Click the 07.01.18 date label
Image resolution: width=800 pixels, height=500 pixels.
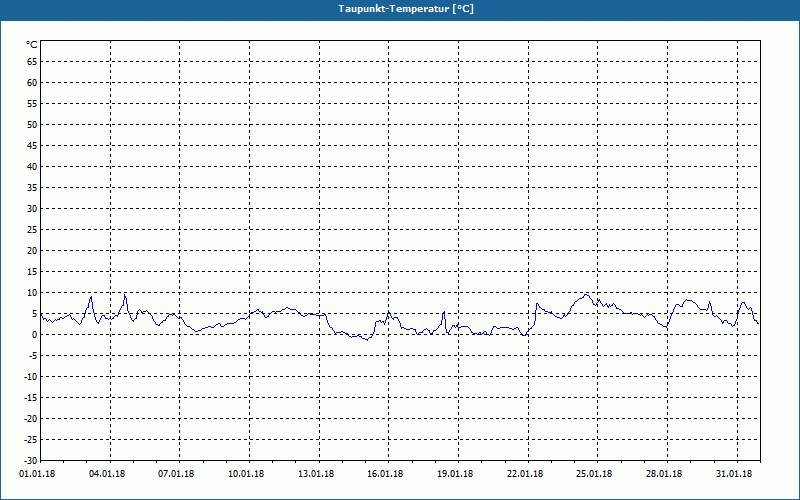pyautogui.click(x=176, y=474)
